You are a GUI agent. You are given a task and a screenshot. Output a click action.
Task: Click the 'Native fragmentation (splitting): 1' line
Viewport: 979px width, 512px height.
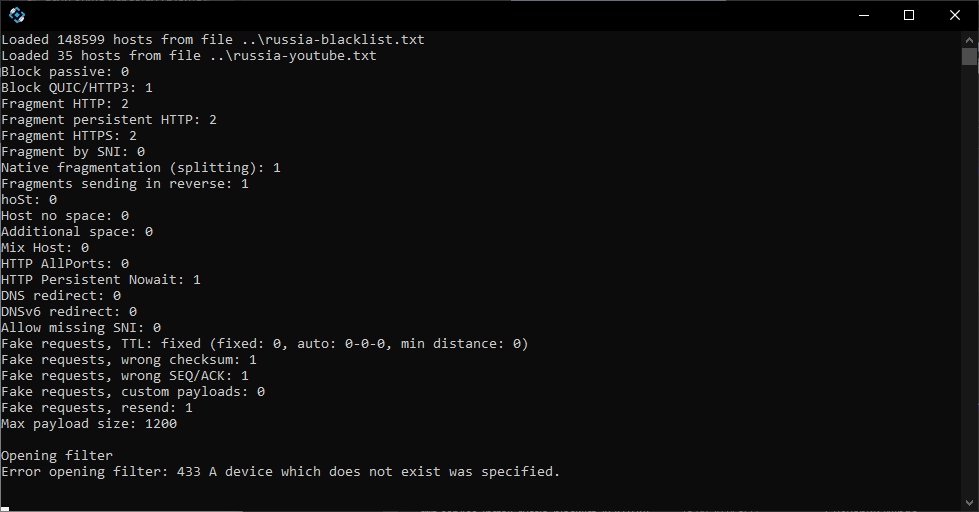141,167
